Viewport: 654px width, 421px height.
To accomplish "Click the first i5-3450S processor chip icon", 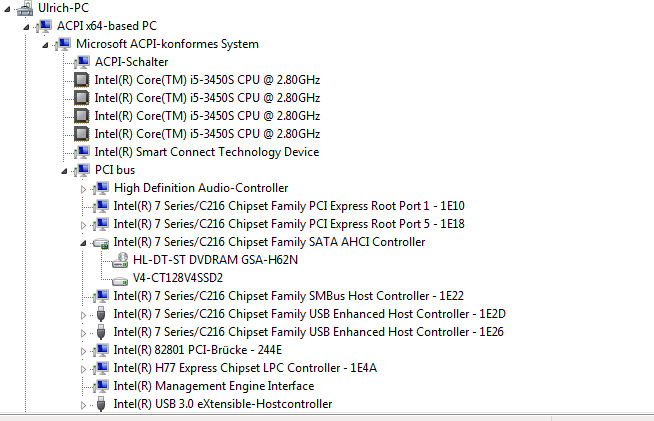I will tap(81, 80).
